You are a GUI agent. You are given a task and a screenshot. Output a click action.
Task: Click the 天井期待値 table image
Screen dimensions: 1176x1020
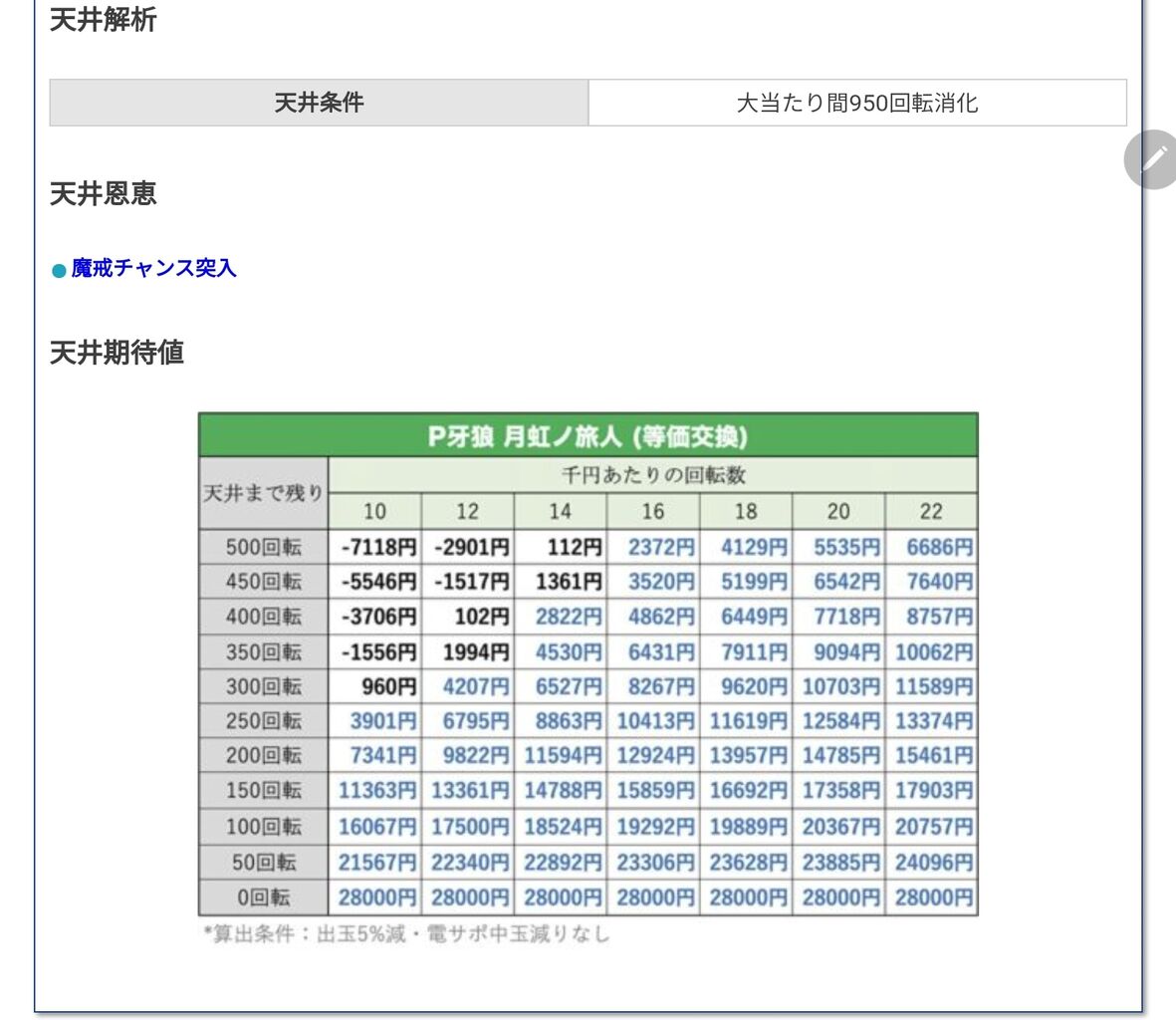[588, 678]
